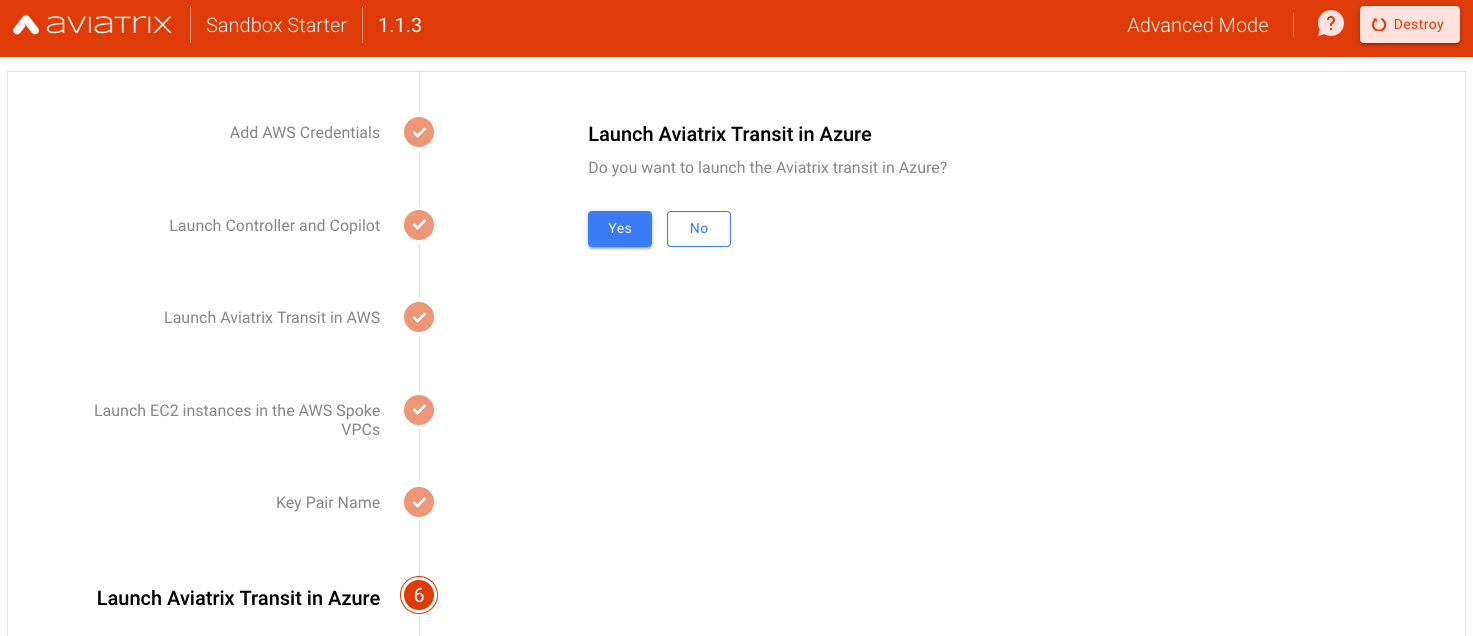Click the Destroy button
Image resolution: width=1473 pixels, height=636 pixels.
(x=1409, y=25)
